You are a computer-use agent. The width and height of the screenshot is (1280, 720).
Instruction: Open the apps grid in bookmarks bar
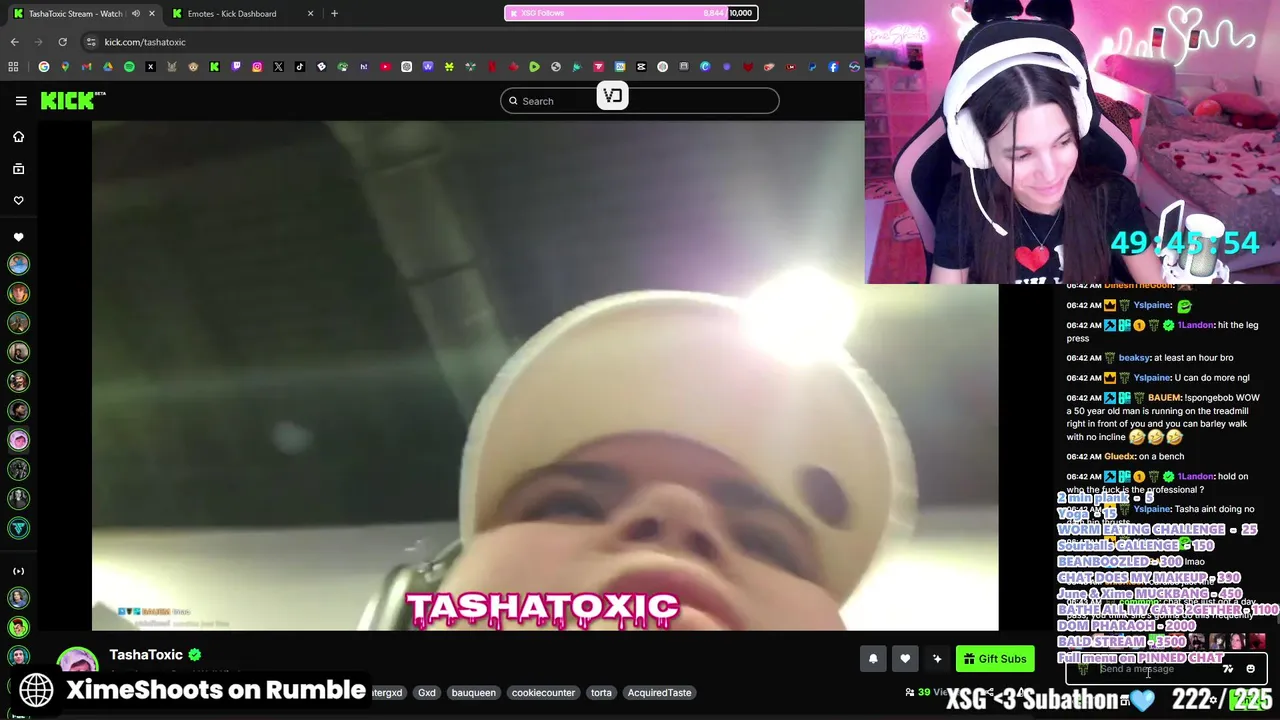point(13,67)
